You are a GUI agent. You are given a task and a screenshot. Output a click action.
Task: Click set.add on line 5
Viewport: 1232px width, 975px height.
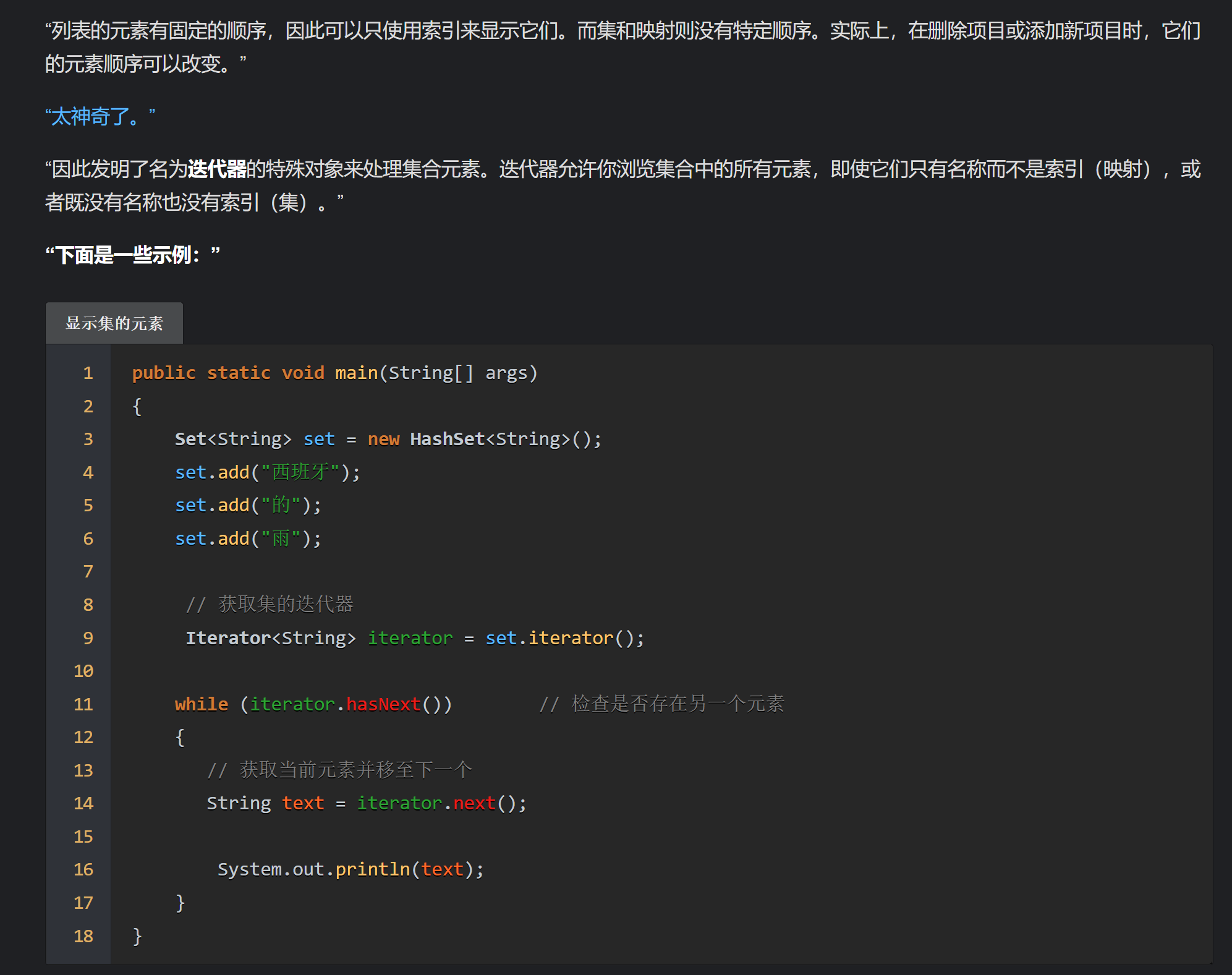coord(213,505)
